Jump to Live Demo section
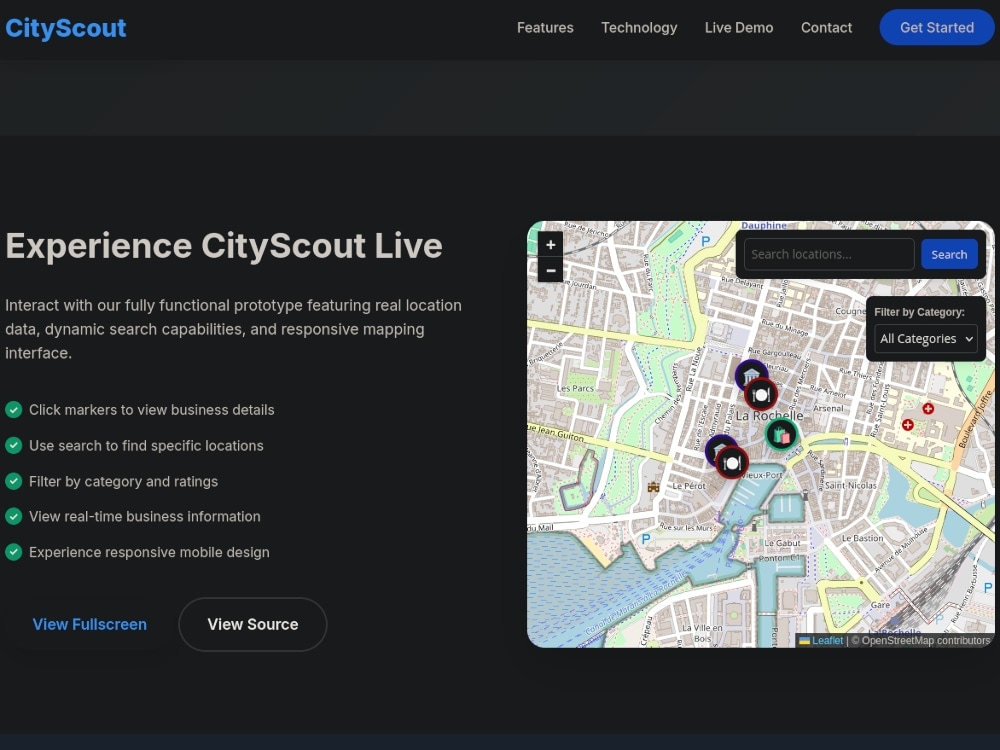Screen dimensions: 1000x750 (739, 27)
